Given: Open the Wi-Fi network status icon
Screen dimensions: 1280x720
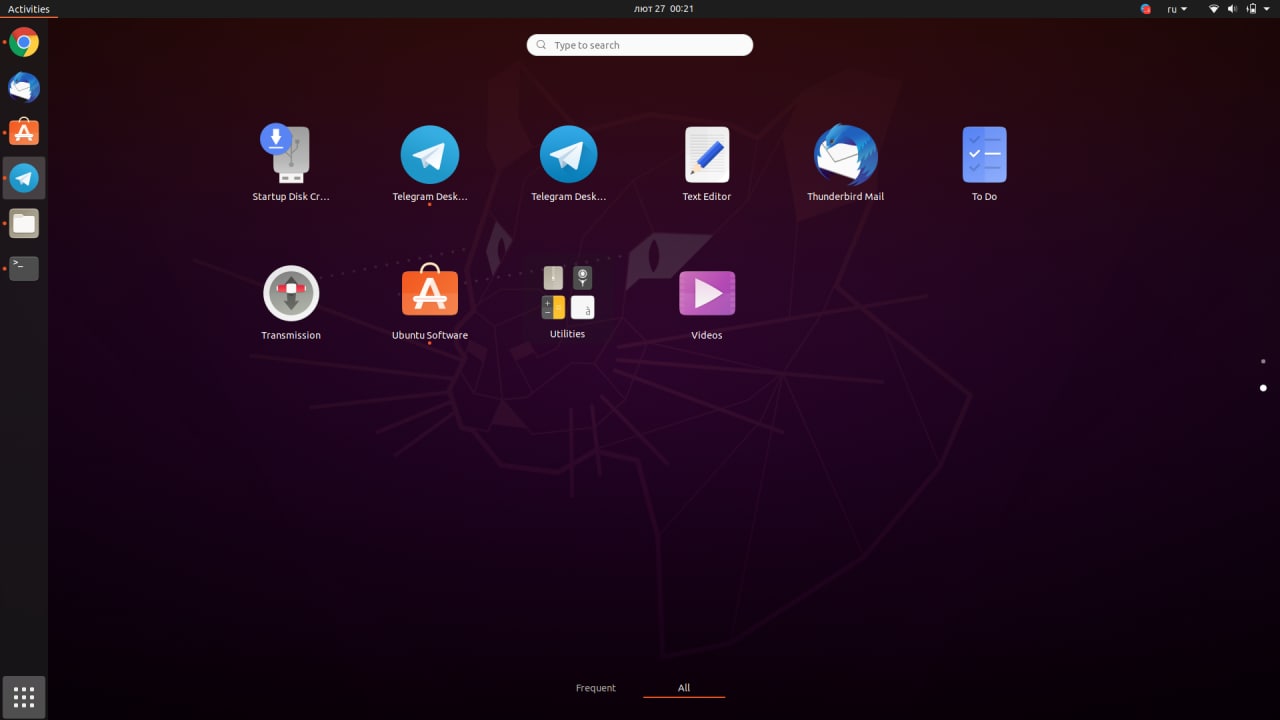Looking at the screenshot, I should click(1214, 9).
